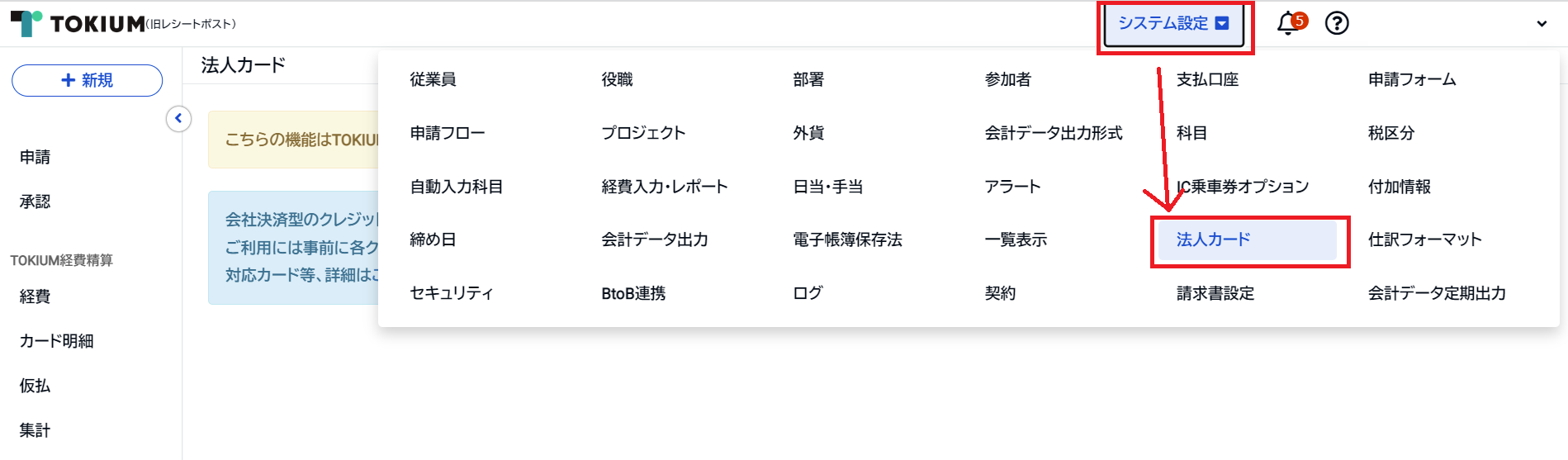
Task: Expand the account dropdown arrow at top right
Action: coord(1542,24)
